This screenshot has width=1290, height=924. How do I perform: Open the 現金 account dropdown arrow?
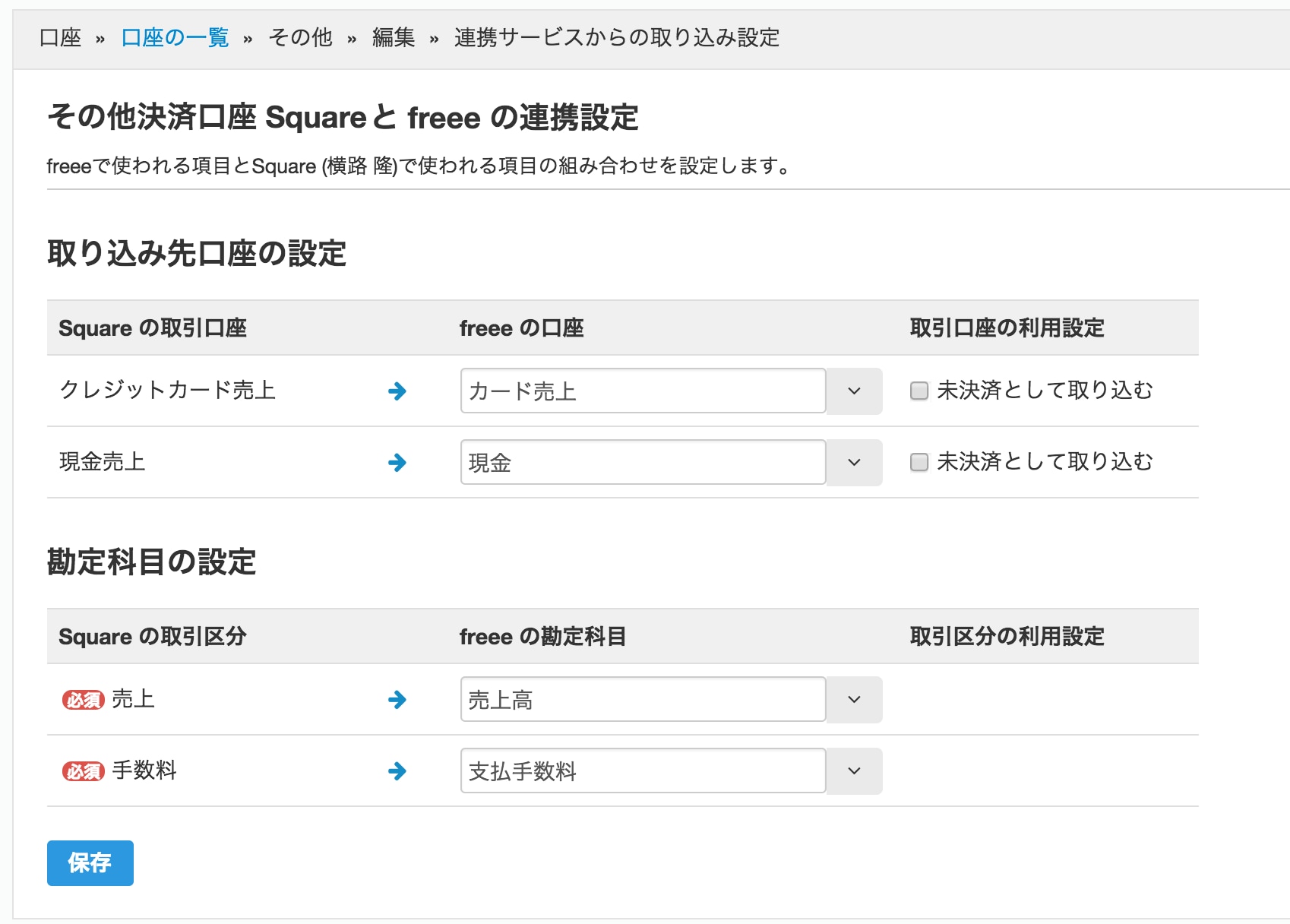[x=854, y=462]
